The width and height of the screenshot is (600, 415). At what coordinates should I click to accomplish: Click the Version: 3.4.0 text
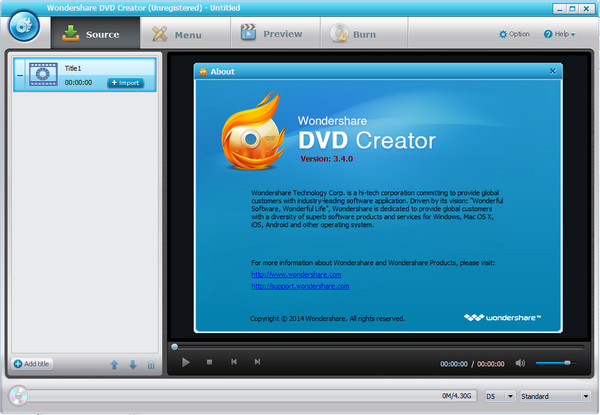(326, 159)
